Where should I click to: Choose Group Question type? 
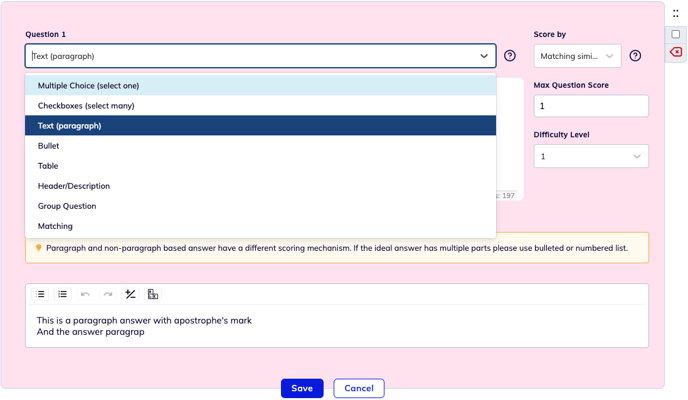click(x=261, y=206)
